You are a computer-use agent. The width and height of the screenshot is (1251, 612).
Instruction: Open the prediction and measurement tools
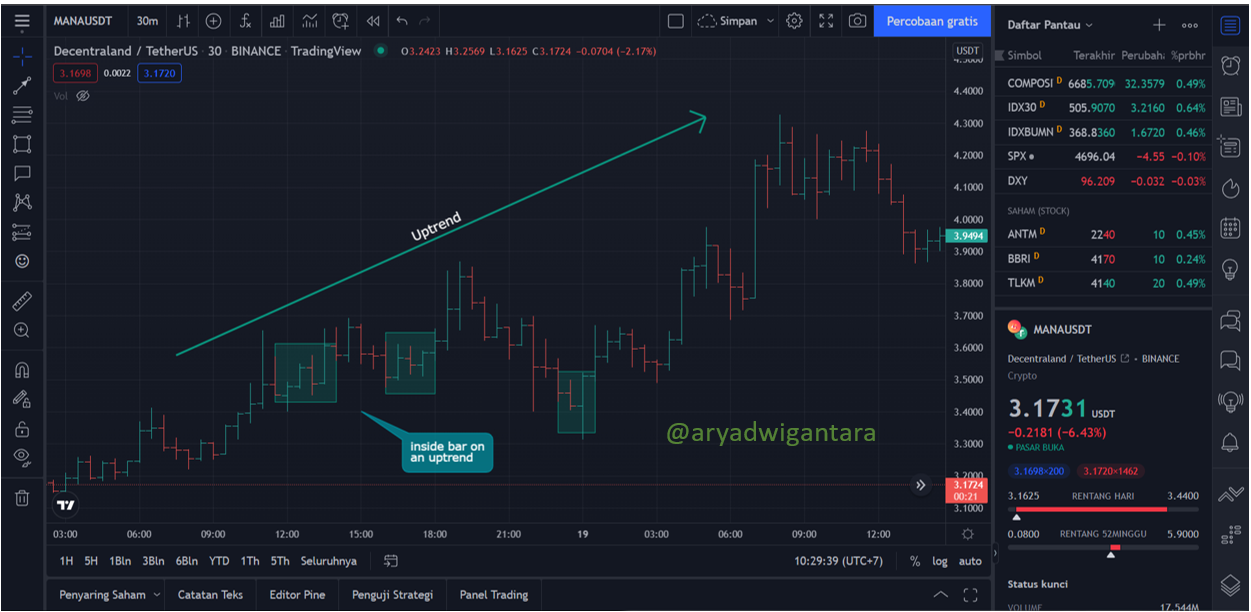(x=22, y=232)
